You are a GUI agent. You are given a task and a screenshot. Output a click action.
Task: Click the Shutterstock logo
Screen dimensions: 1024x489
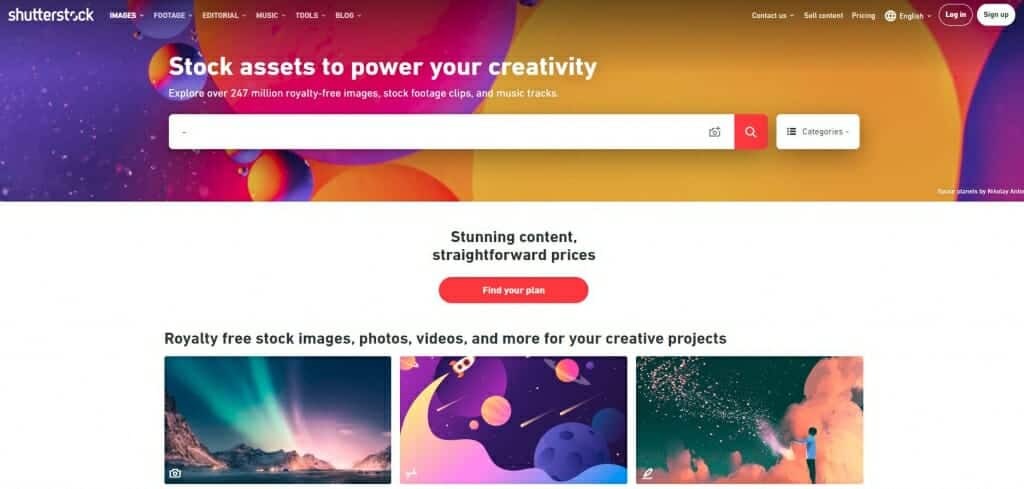coord(51,14)
